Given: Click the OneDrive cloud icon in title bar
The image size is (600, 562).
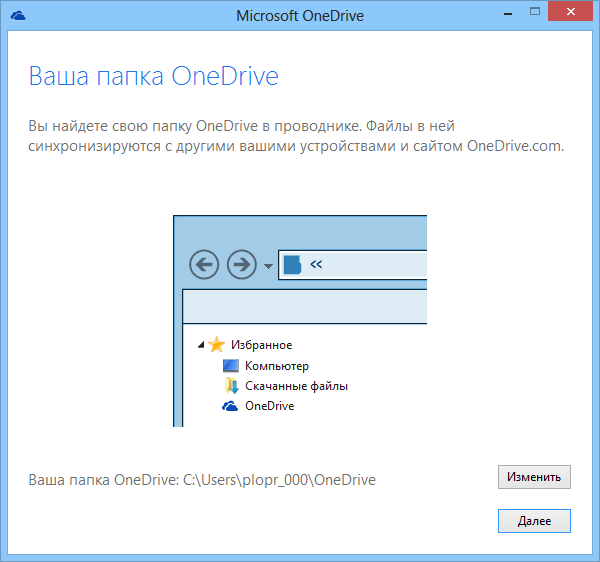Looking at the screenshot, I should click(18, 16).
